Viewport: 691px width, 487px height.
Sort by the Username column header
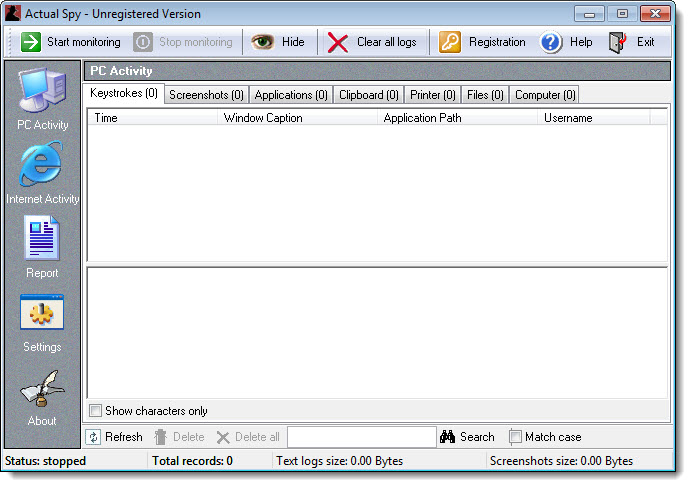(594, 118)
